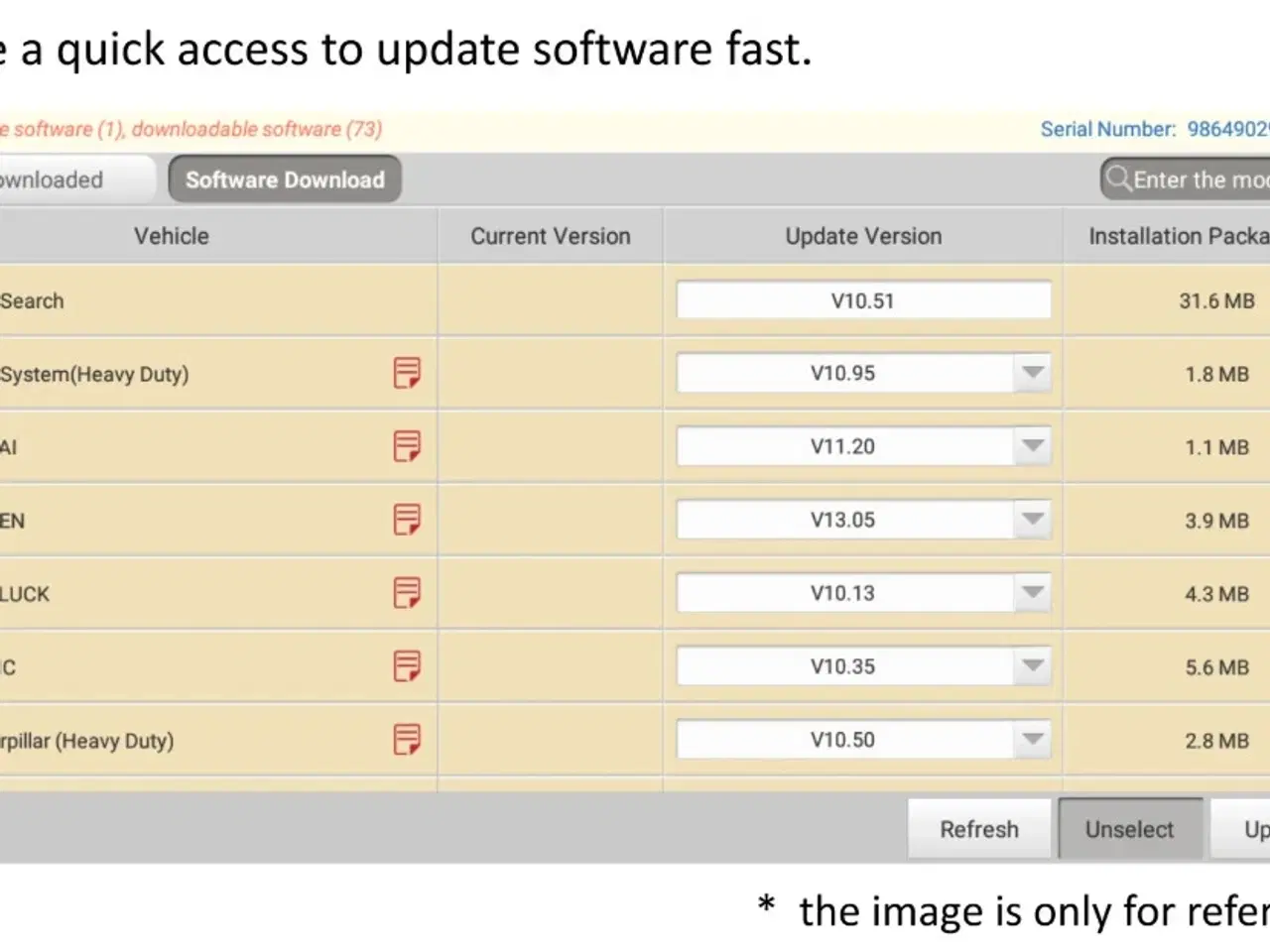Click the magnifier search icon
The height and width of the screenshot is (952, 1270).
[1118, 179]
